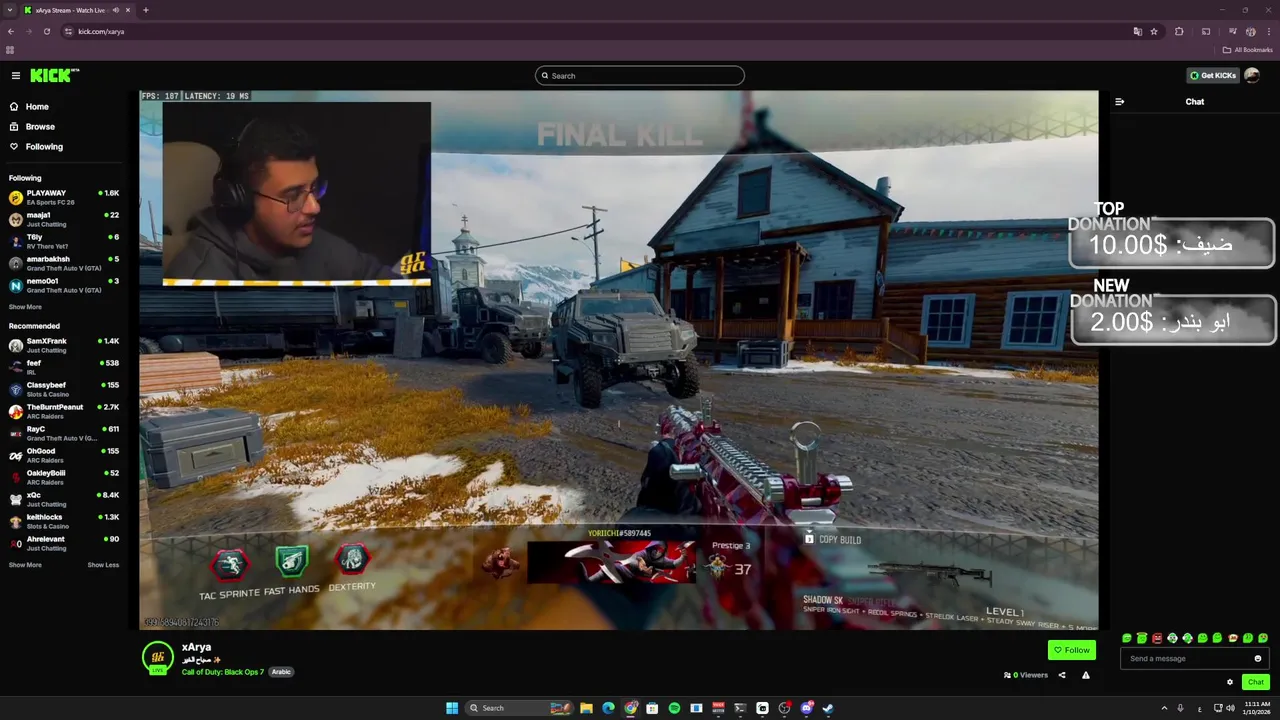Go back in browser history
1280x720 pixels.
point(11,31)
